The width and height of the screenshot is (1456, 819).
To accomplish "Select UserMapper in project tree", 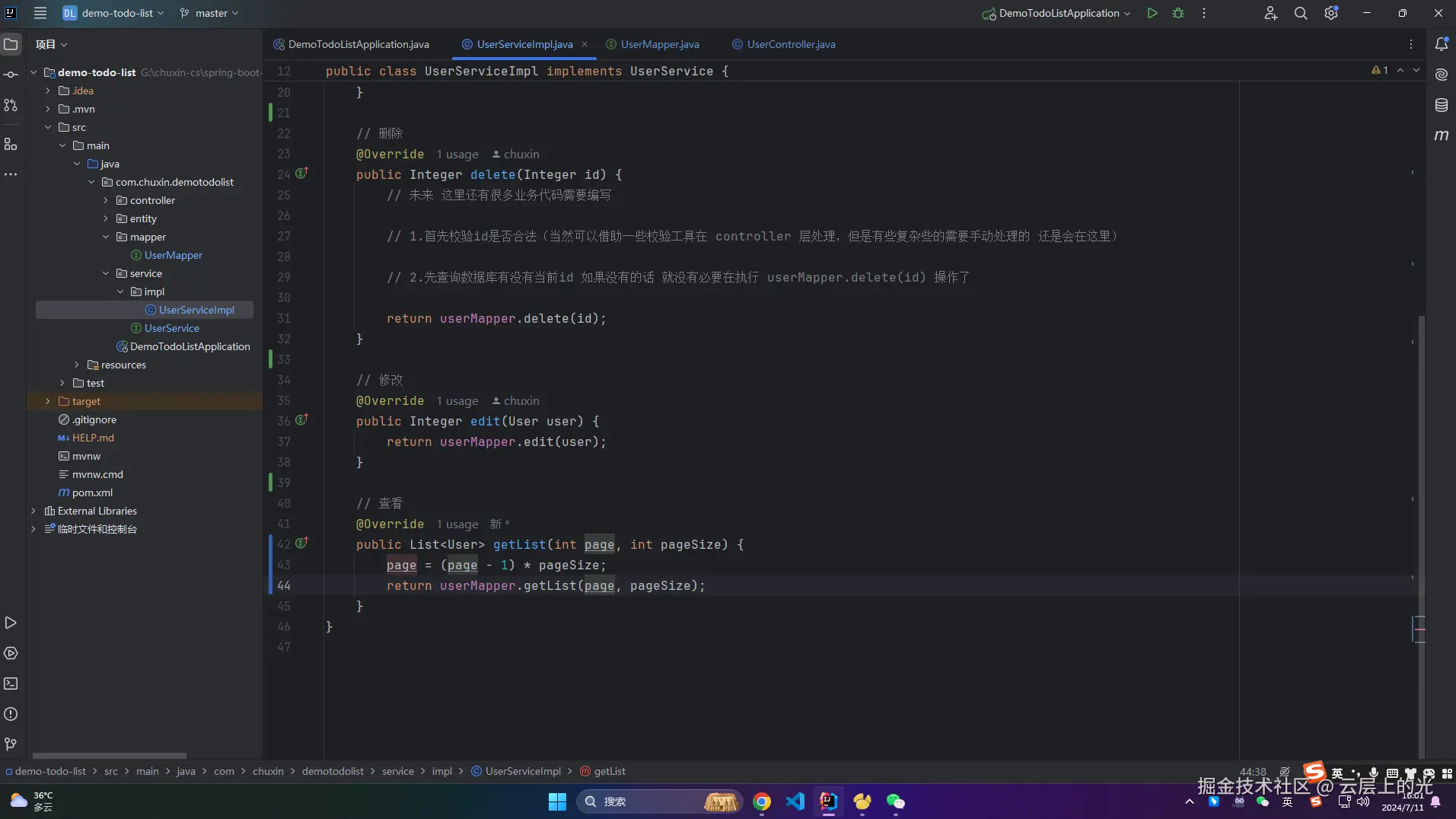I will pos(174,255).
